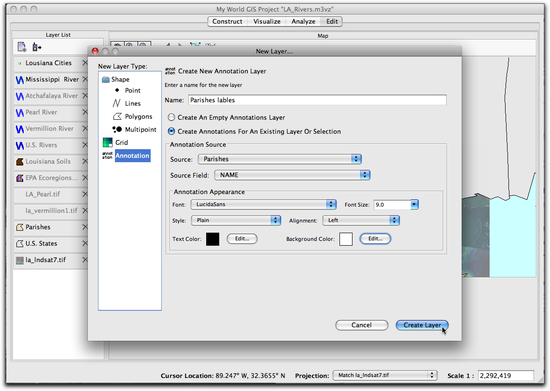Switch to the Edit tab

pyautogui.click(x=332, y=21)
